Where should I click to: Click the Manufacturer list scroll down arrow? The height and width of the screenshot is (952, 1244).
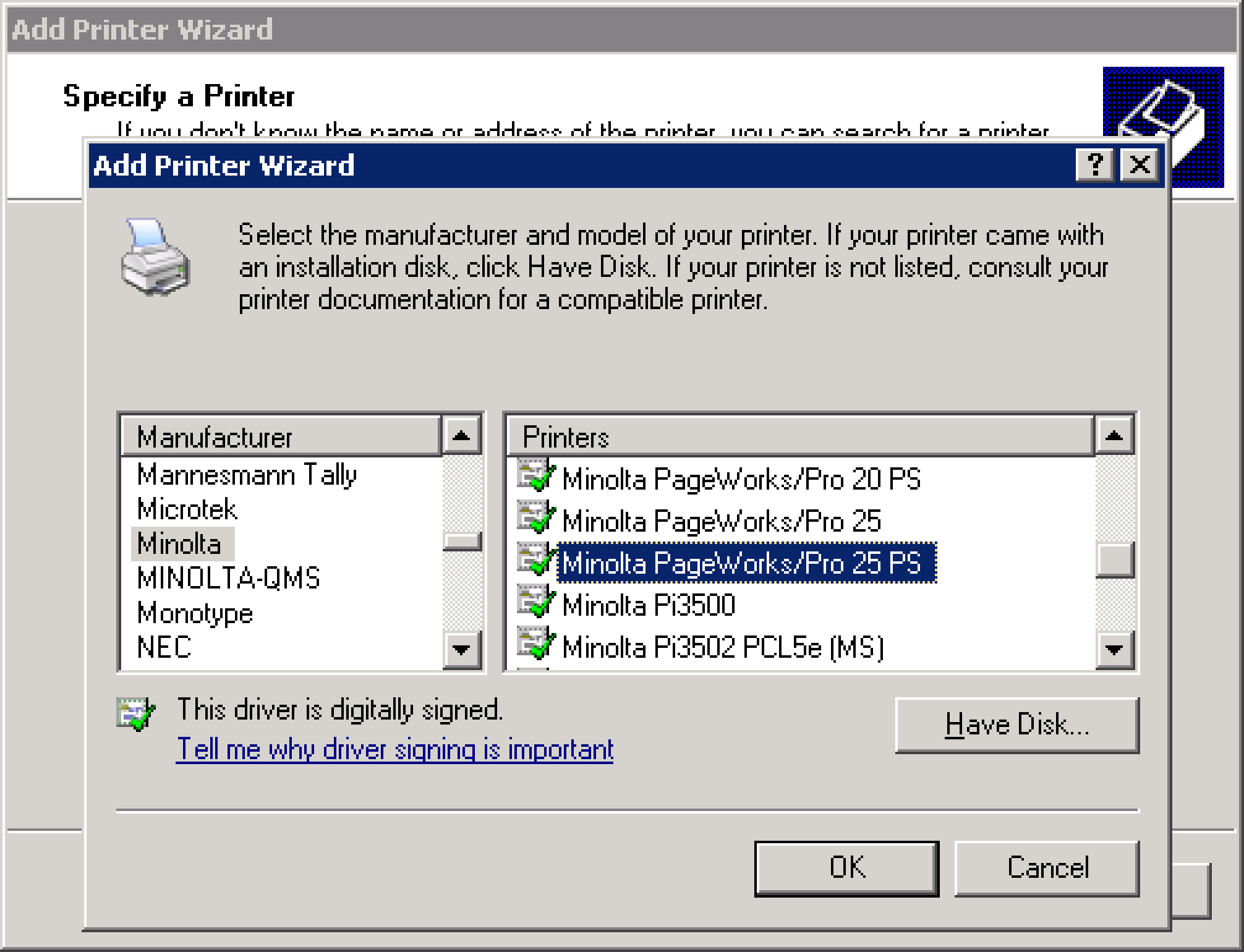click(461, 649)
